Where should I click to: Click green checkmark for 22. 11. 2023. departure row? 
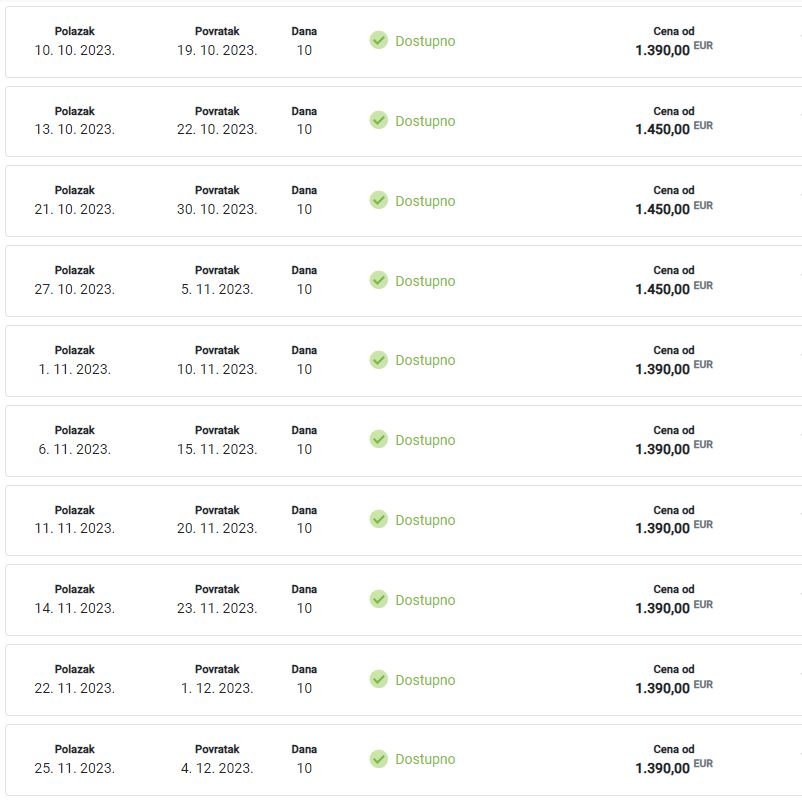click(x=378, y=679)
